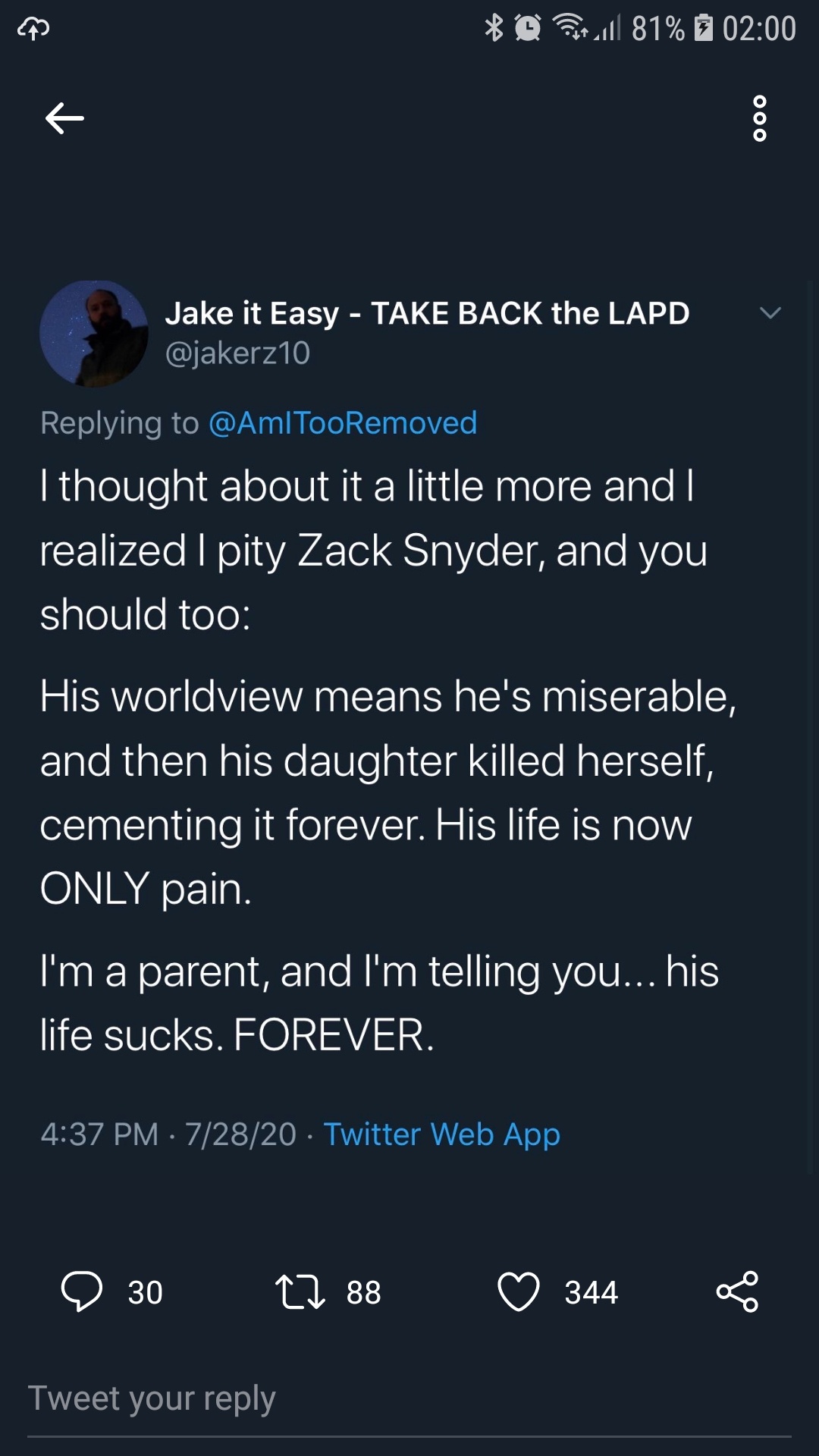
Task: Tap the reply speech bubble icon
Action: [81, 1291]
